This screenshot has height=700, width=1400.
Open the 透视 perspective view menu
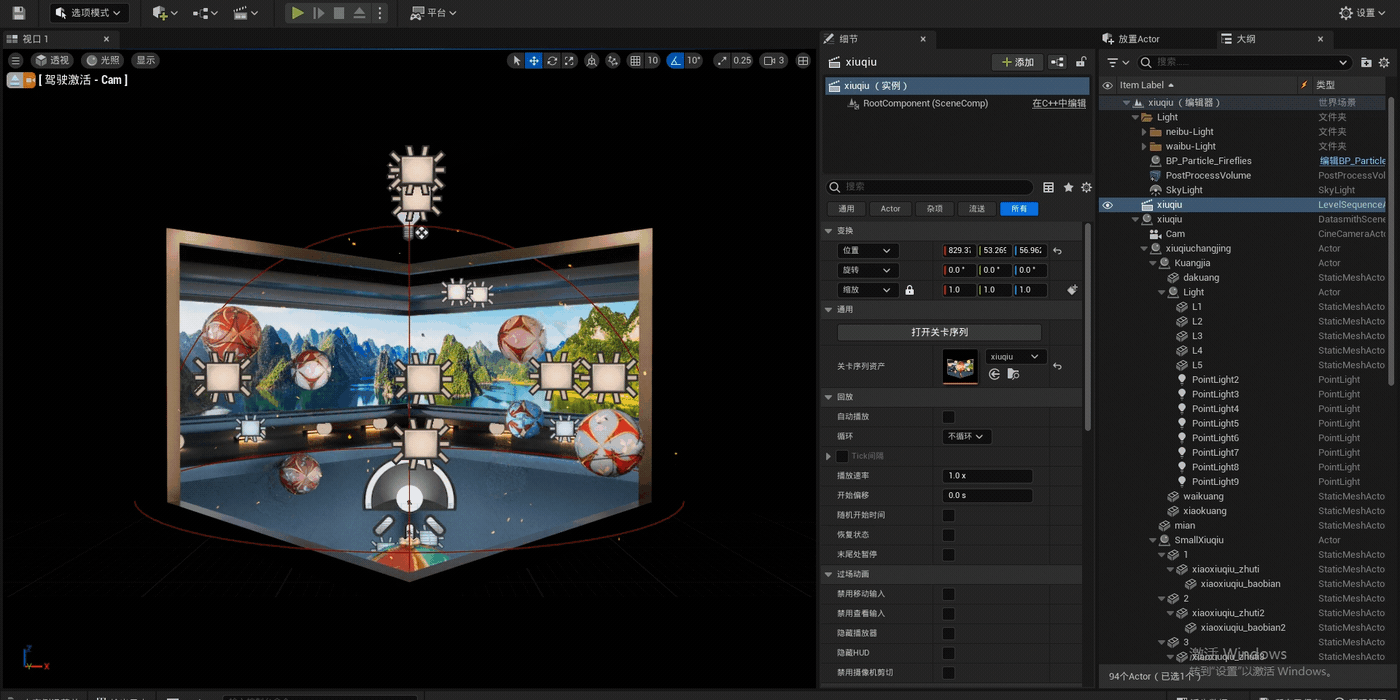52,60
